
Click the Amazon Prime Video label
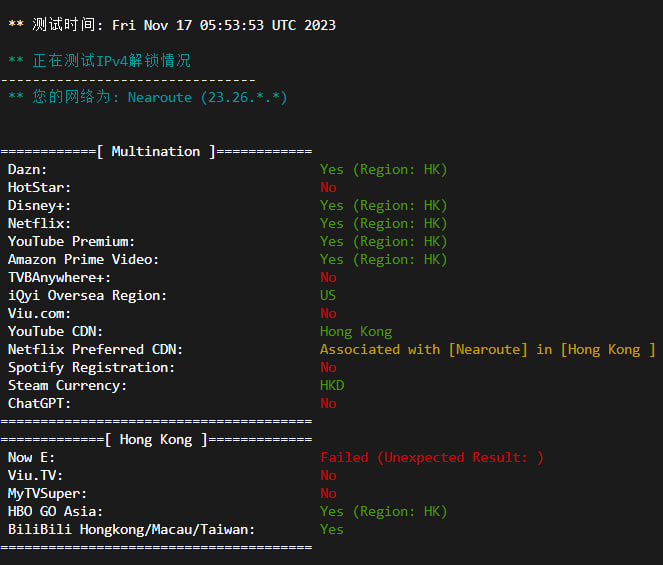tap(83, 259)
